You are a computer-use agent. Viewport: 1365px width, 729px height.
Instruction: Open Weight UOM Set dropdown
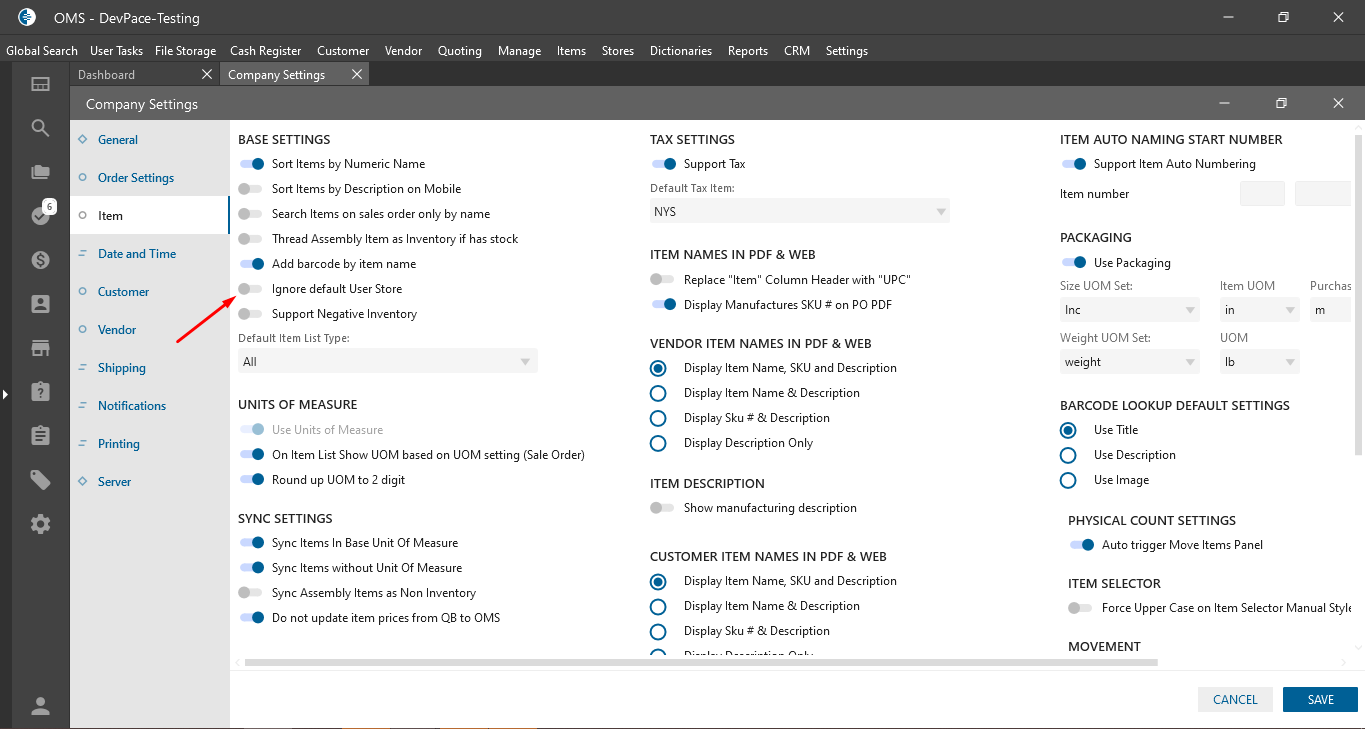tap(1129, 362)
